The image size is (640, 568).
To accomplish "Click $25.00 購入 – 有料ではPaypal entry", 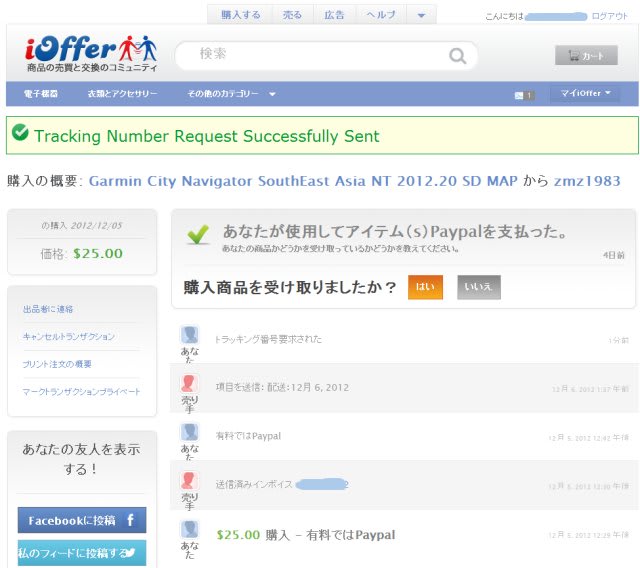I will click(306, 535).
